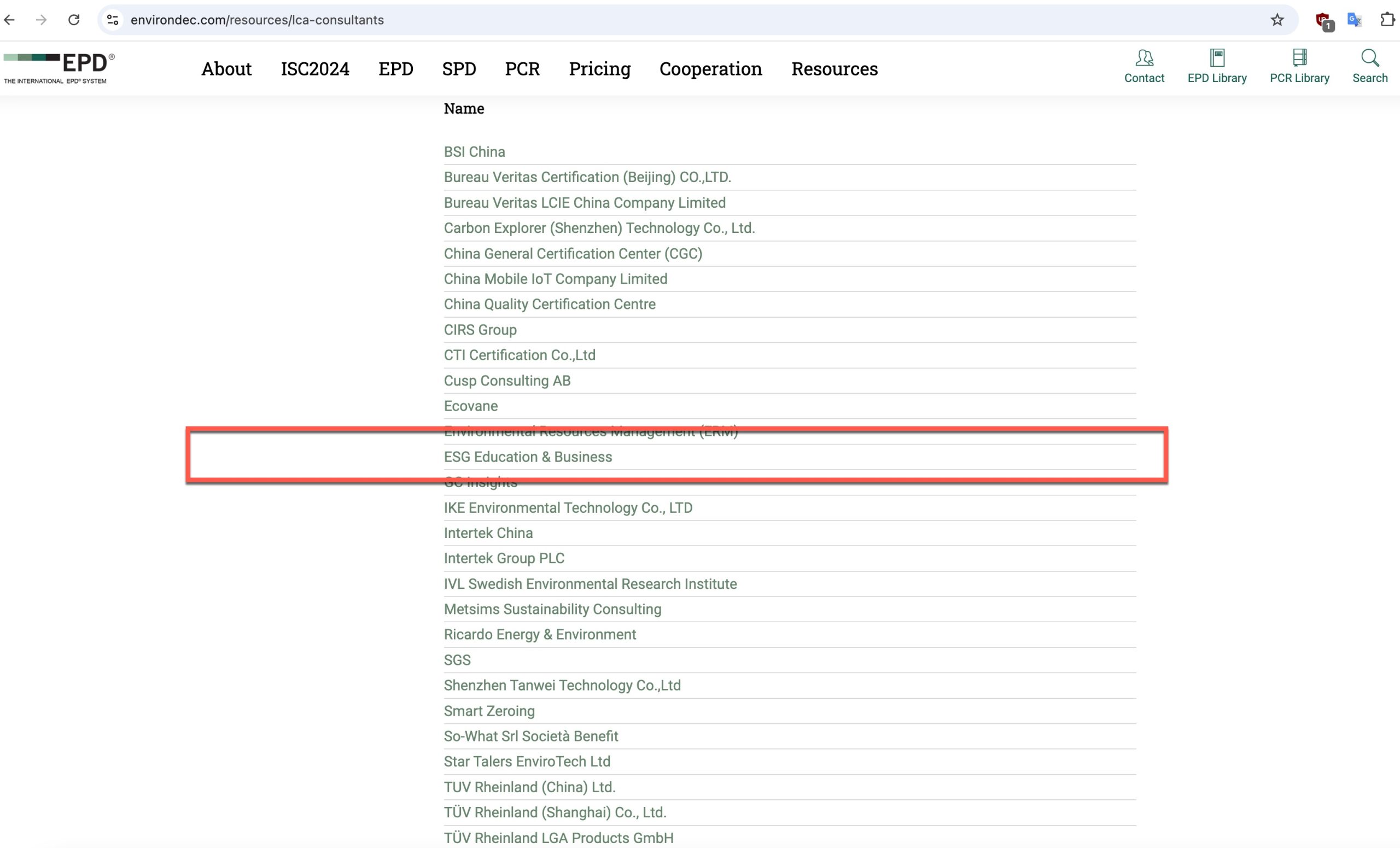The height and width of the screenshot is (848, 1400).
Task: Reload the page with refresh icon
Action: 74,20
